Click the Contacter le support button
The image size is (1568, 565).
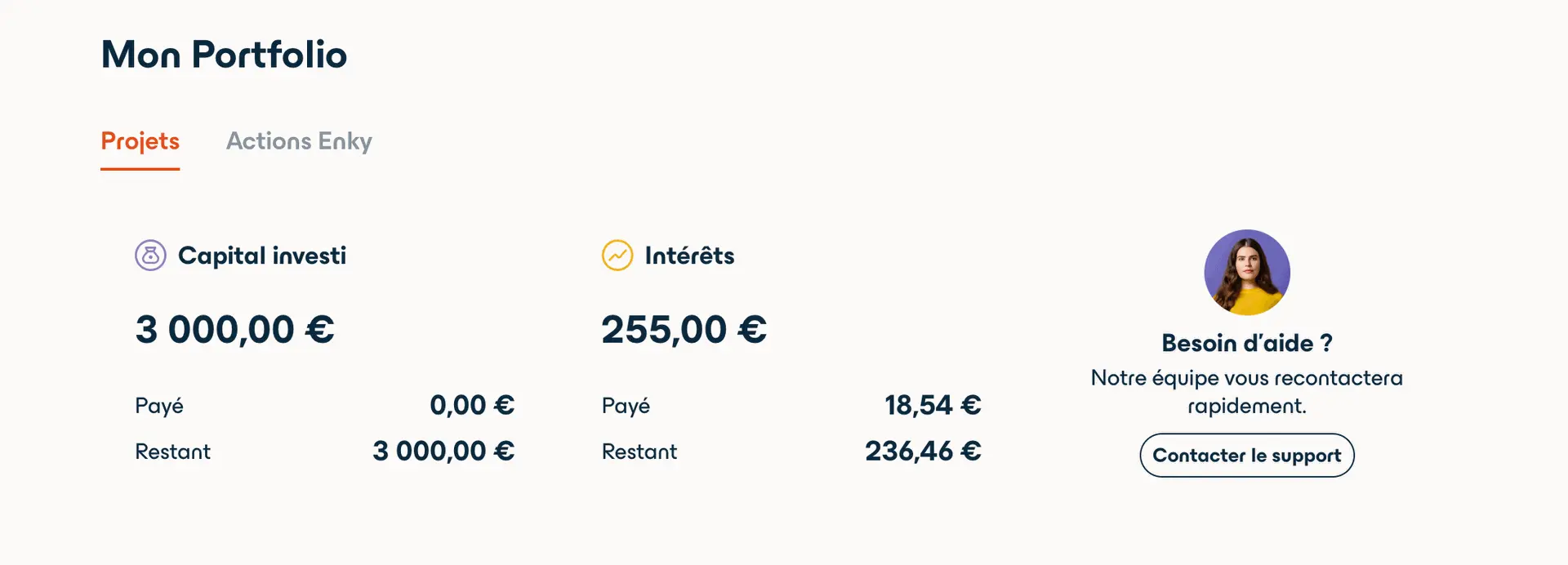click(x=1246, y=455)
